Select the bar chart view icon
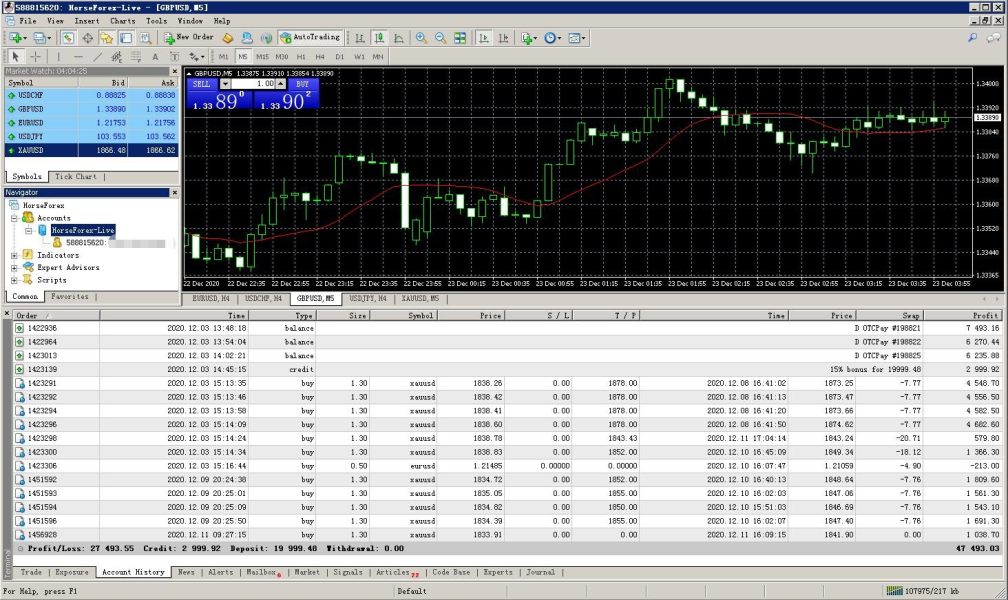1008x600 pixels. (x=361, y=38)
